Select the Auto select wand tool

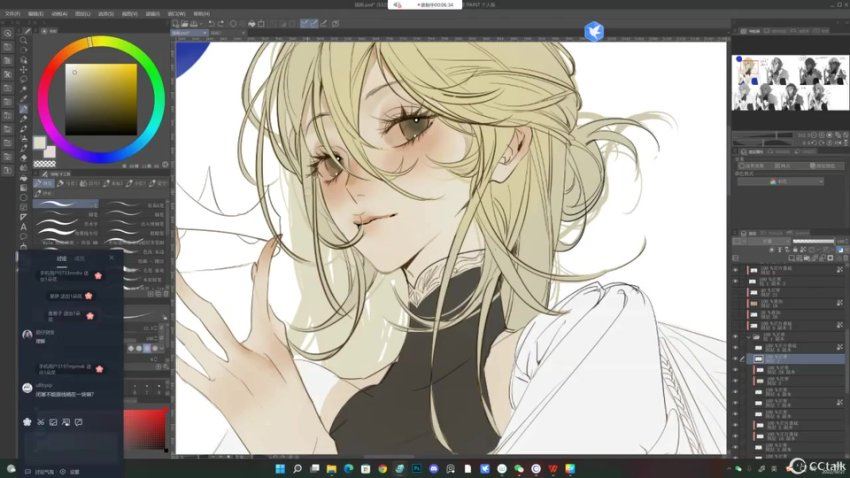(x=24, y=89)
